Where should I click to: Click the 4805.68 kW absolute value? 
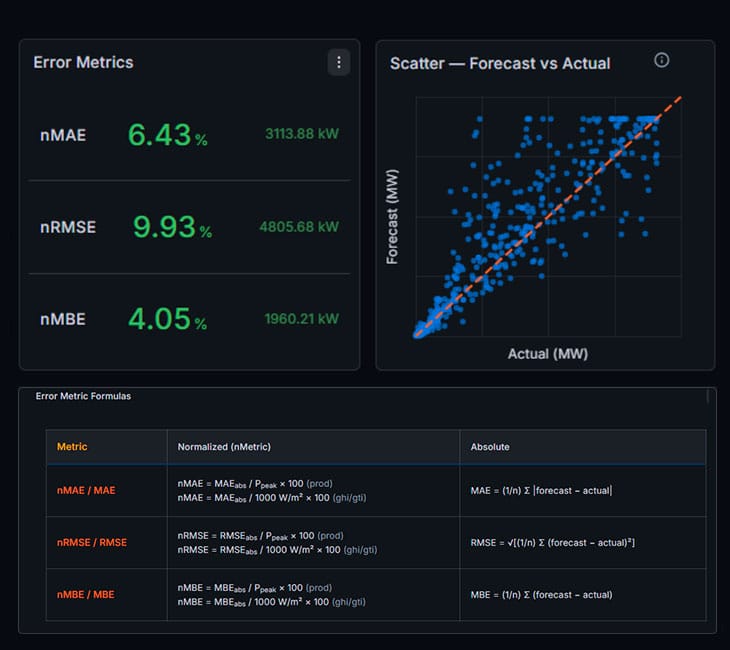(299, 227)
